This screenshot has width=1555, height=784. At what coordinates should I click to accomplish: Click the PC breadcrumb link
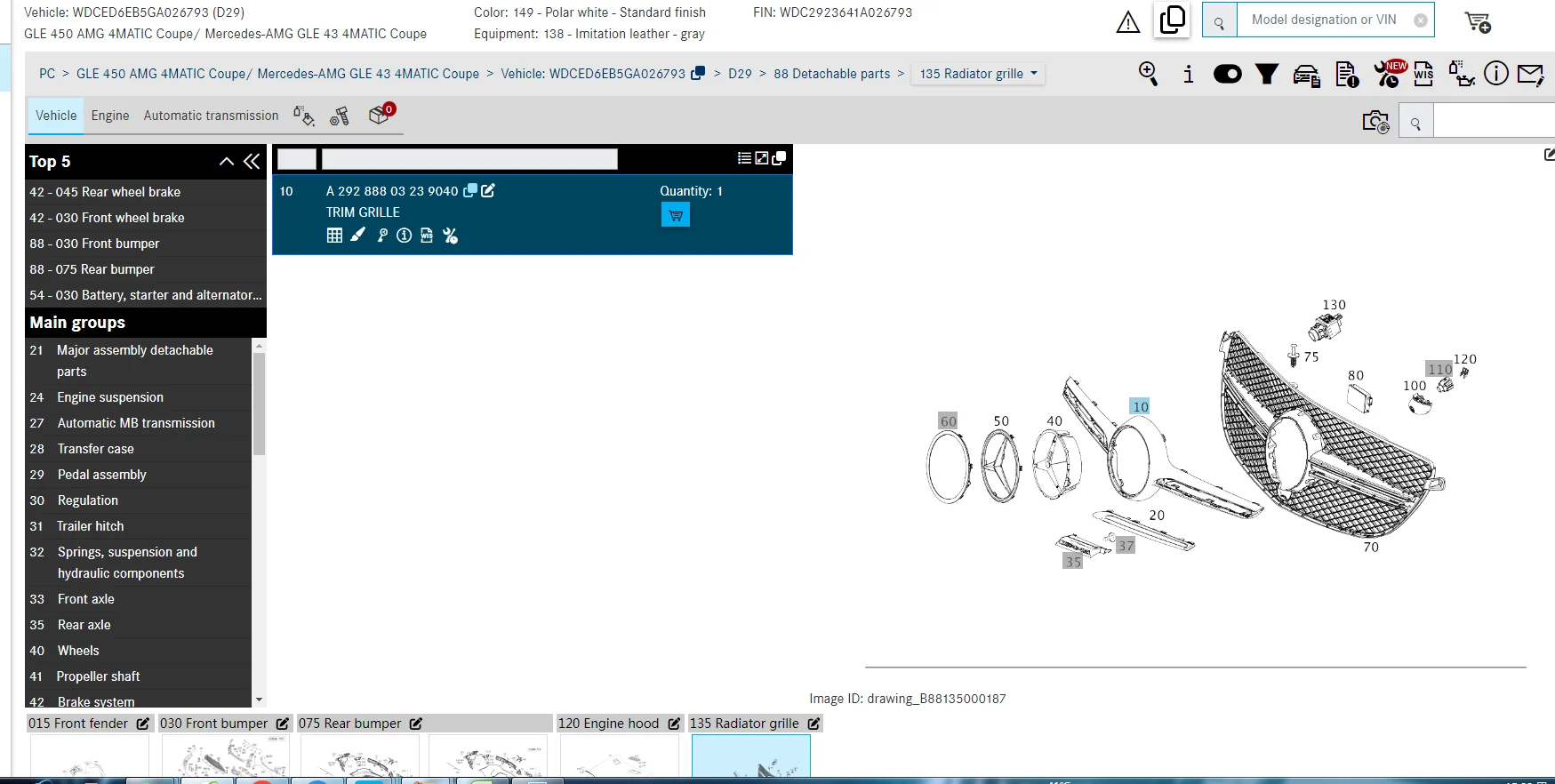pyautogui.click(x=47, y=74)
